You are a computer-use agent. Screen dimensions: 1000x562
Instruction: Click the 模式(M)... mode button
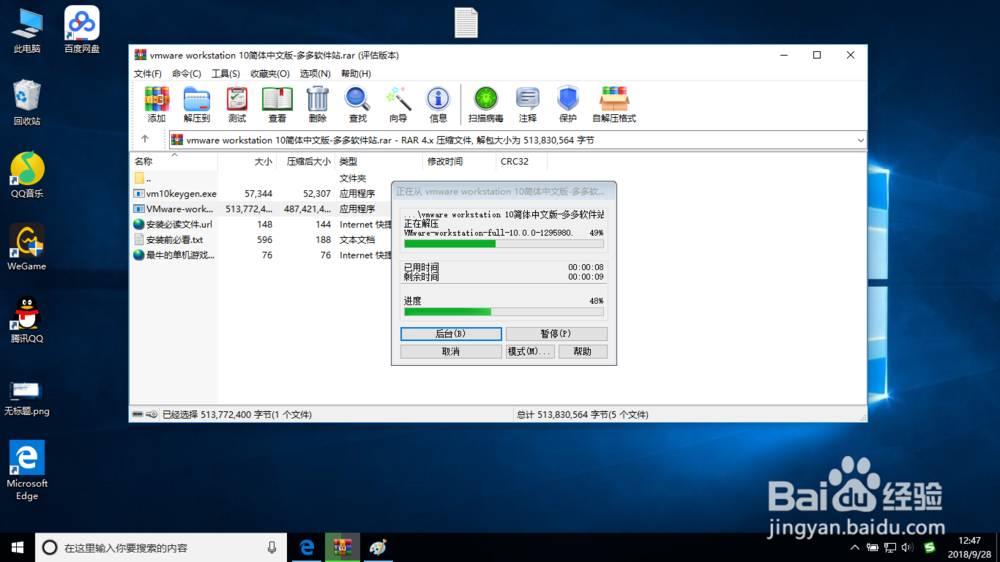[529, 351]
